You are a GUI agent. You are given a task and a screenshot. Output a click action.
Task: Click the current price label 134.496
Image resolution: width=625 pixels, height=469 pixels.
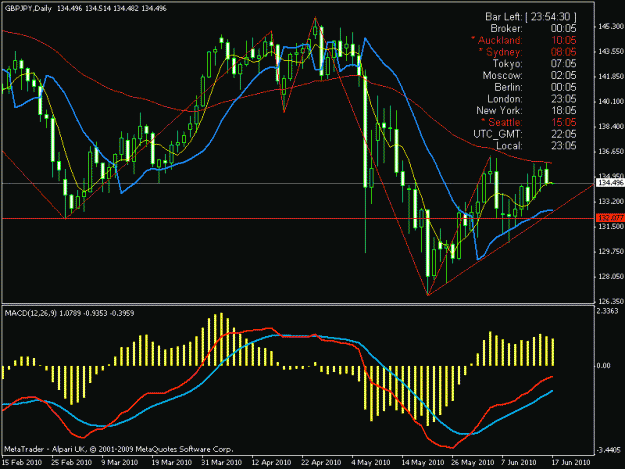tap(610, 183)
